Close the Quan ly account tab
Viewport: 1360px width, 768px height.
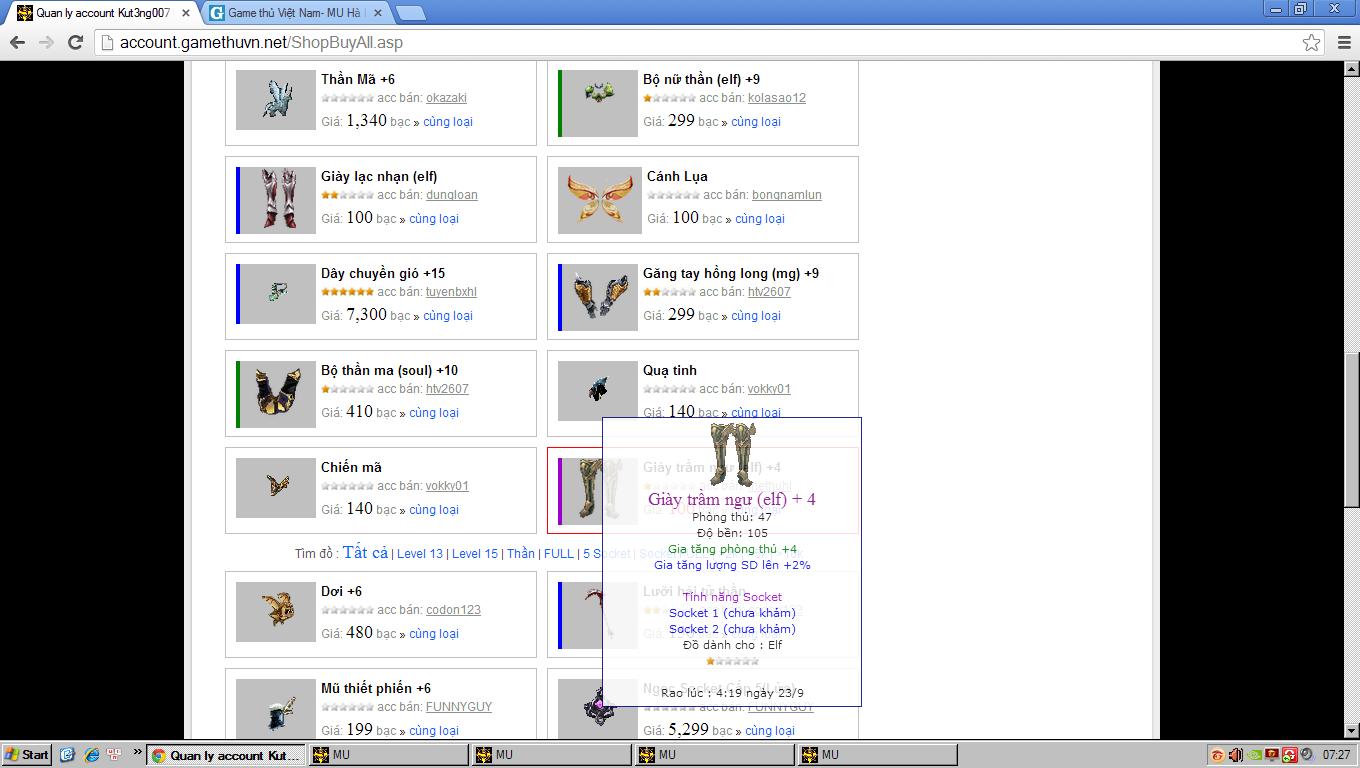click(x=186, y=13)
